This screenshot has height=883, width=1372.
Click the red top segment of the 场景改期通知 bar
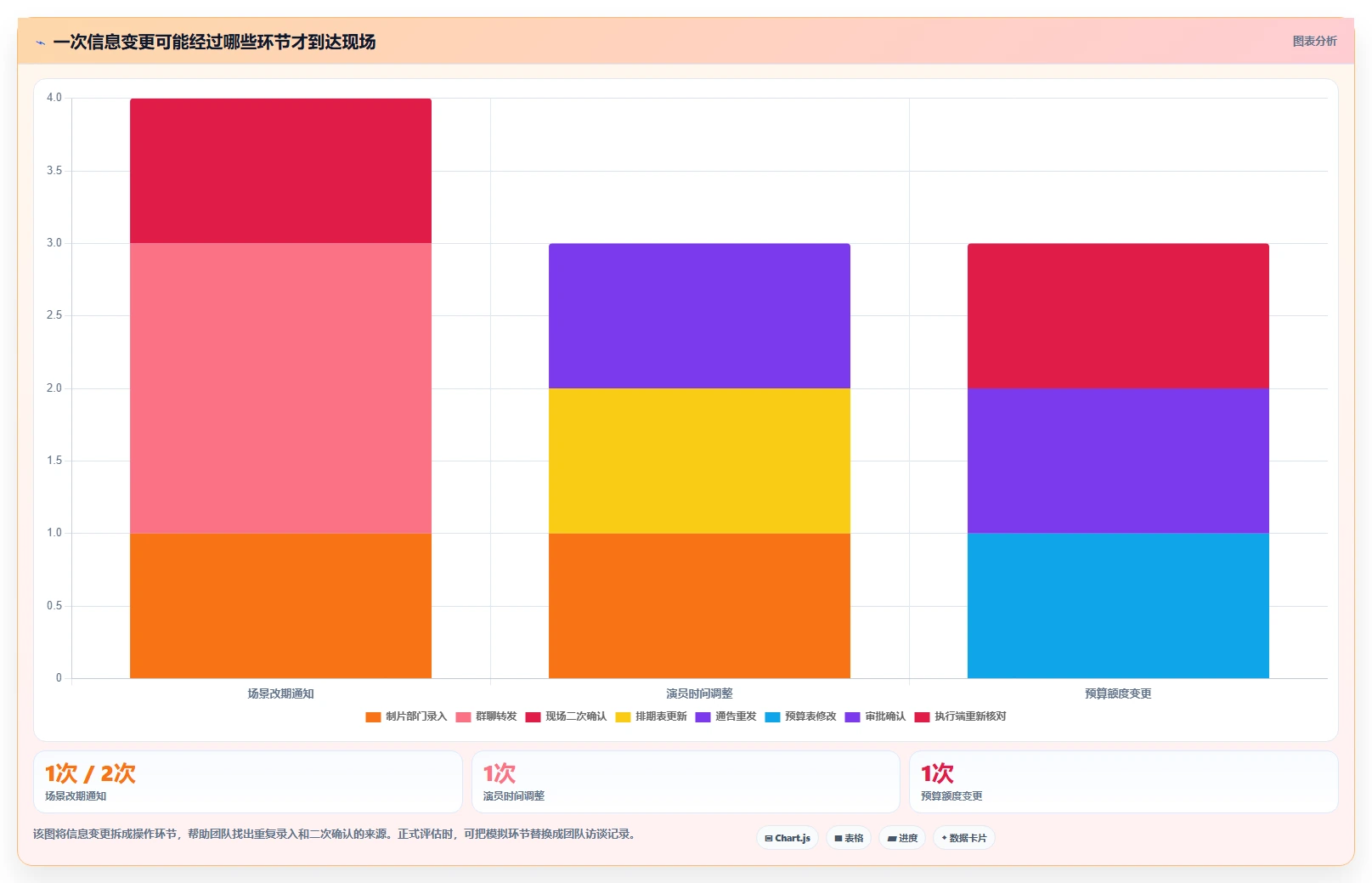pyautogui.click(x=280, y=171)
